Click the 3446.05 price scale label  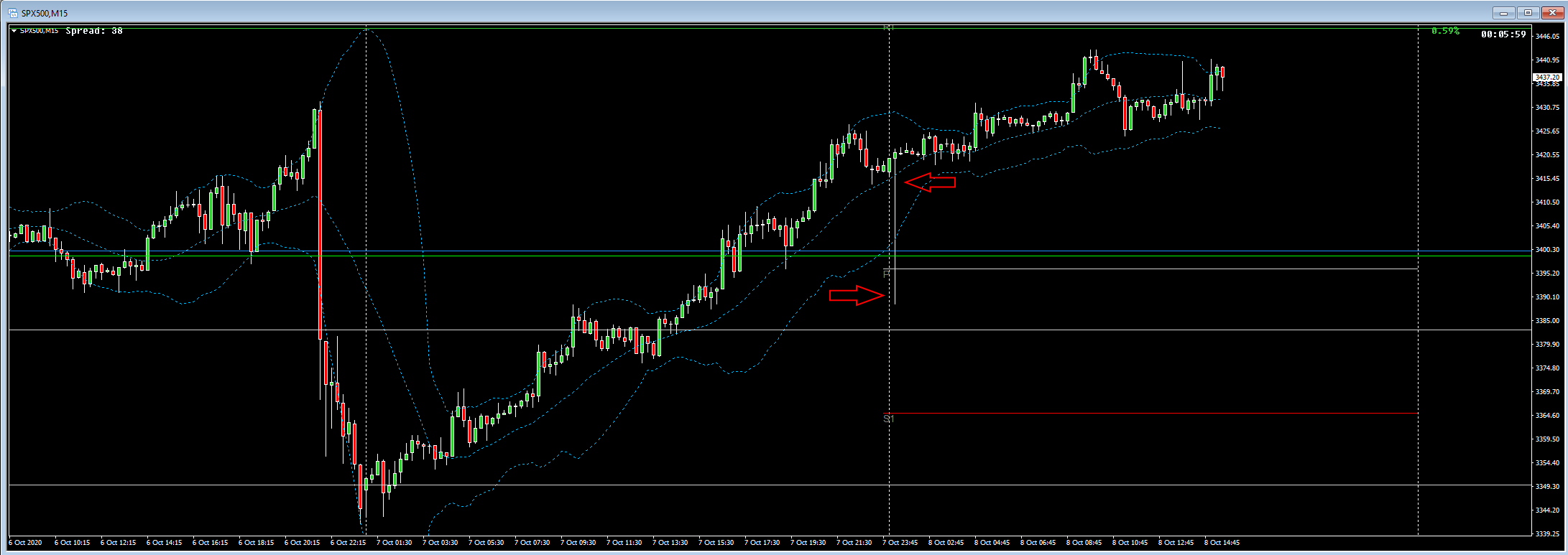pos(1547,36)
